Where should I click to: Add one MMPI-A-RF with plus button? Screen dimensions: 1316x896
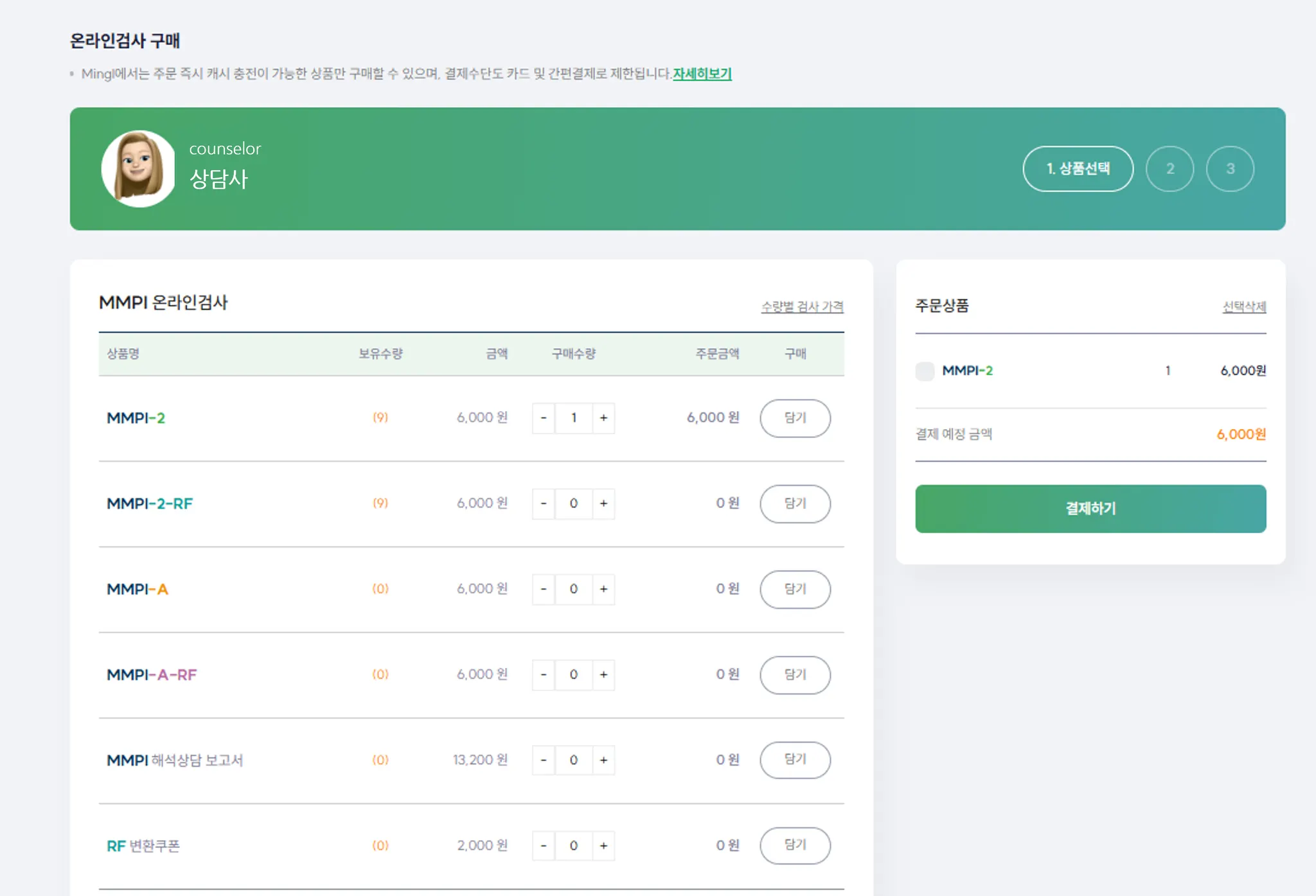click(x=603, y=674)
